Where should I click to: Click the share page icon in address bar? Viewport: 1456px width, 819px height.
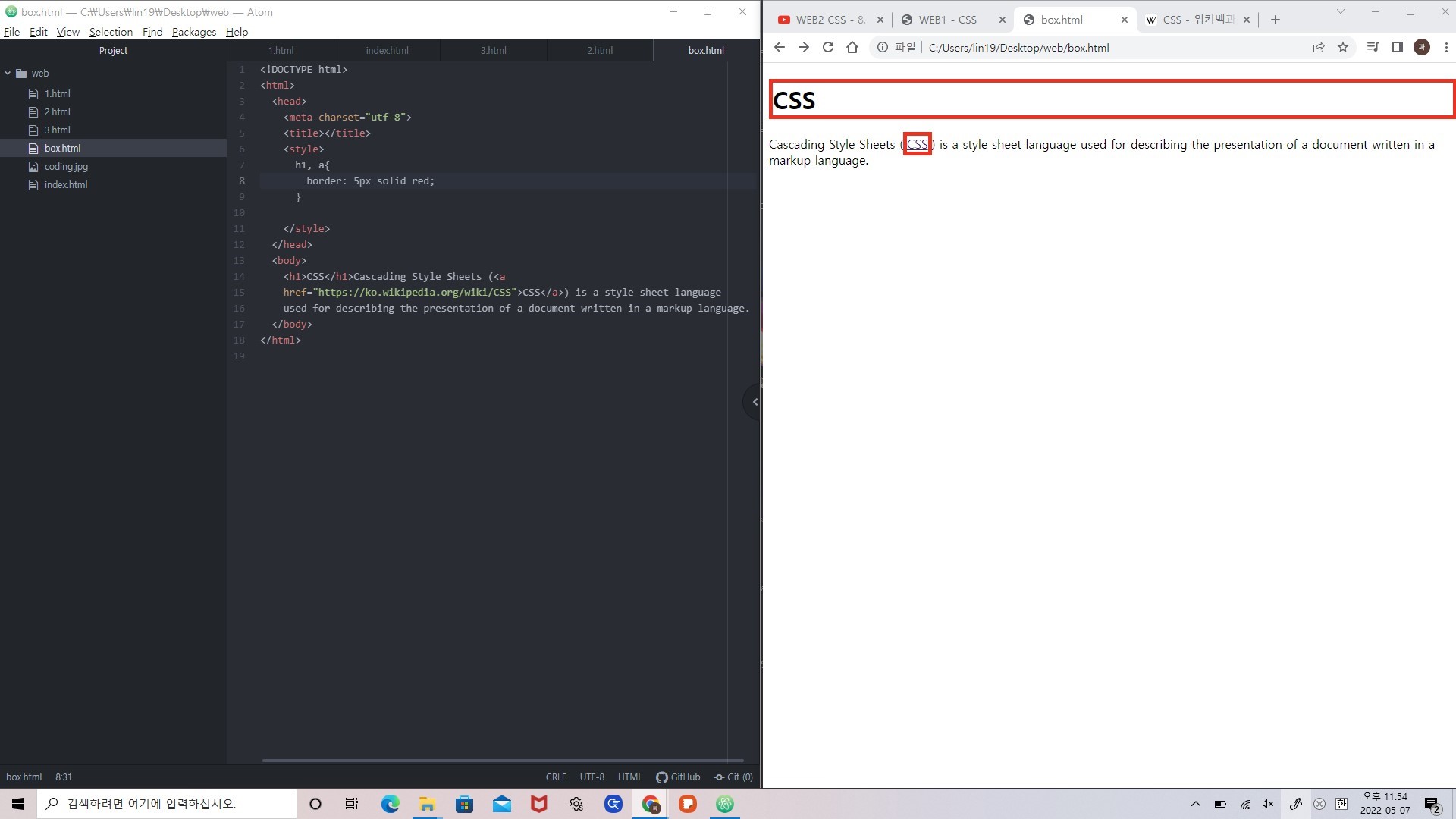[x=1319, y=47]
